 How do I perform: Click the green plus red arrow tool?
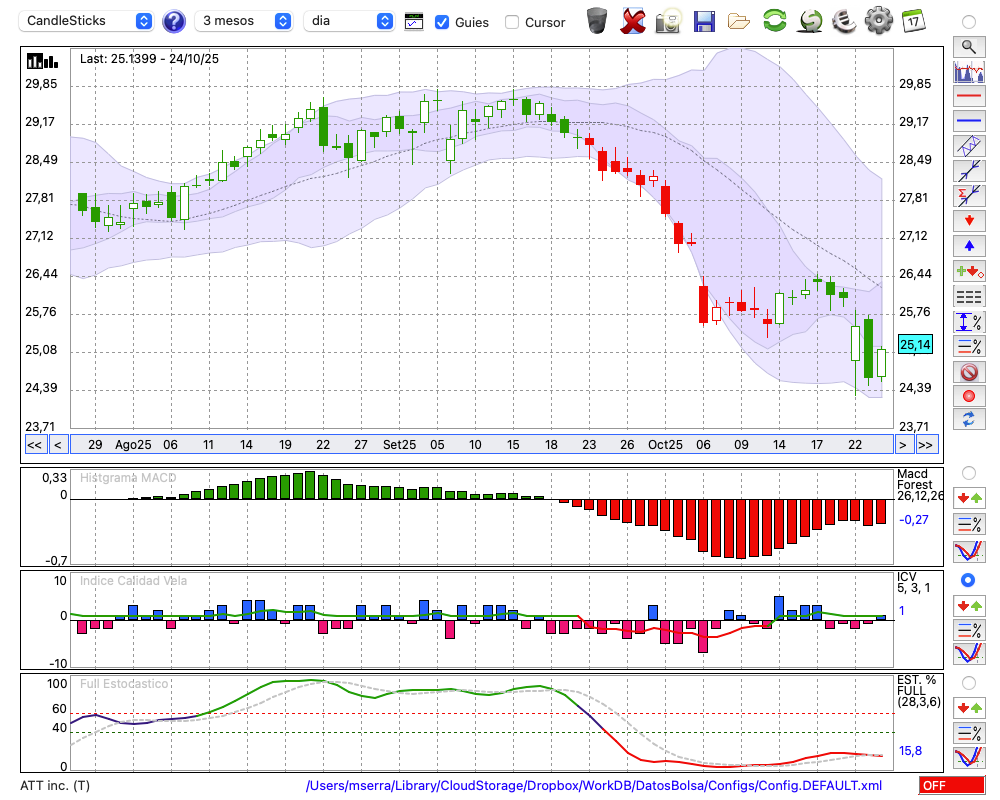(x=969, y=272)
